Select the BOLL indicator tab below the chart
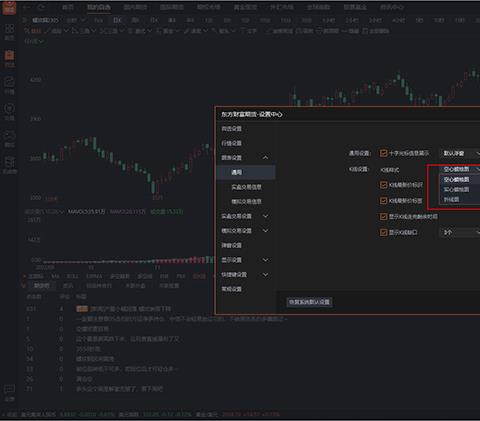The width and height of the screenshot is (480, 421). coord(72,276)
